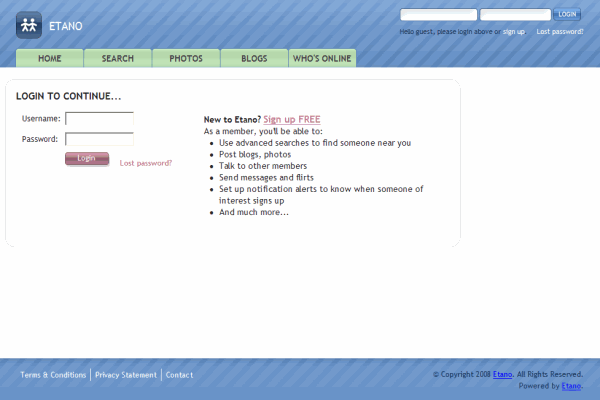Click Etano link in copyright line

[x=502, y=374]
